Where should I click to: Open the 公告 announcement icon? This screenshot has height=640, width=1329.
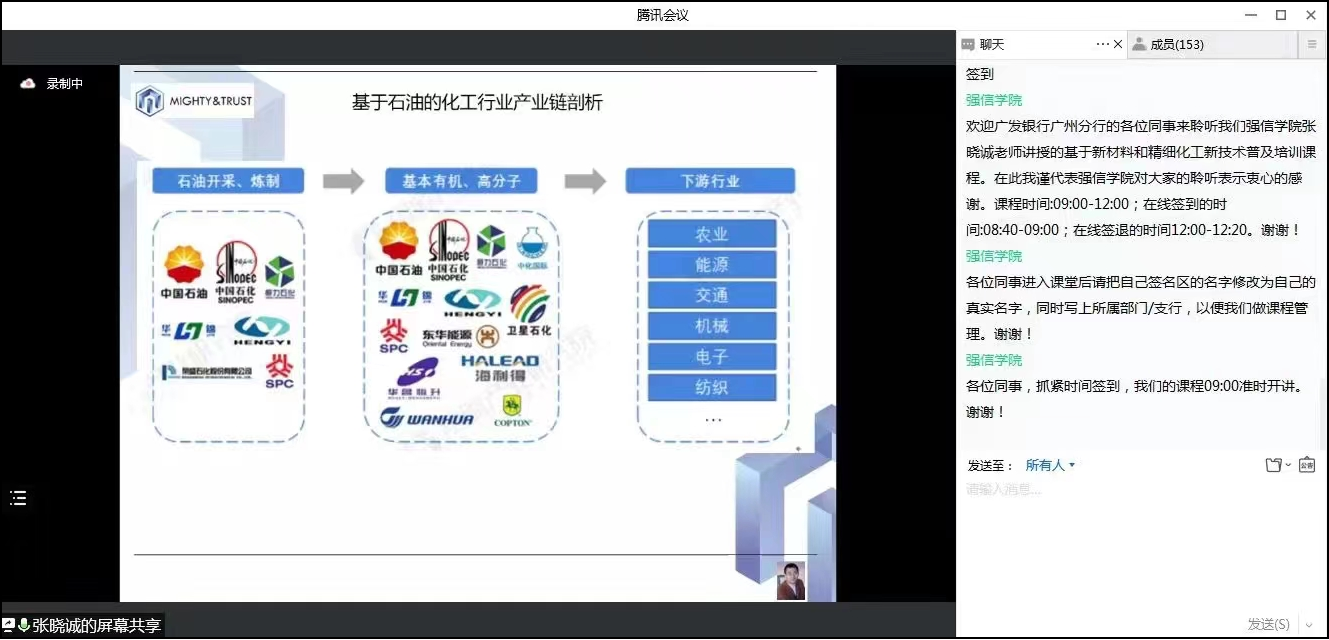tap(1306, 465)
